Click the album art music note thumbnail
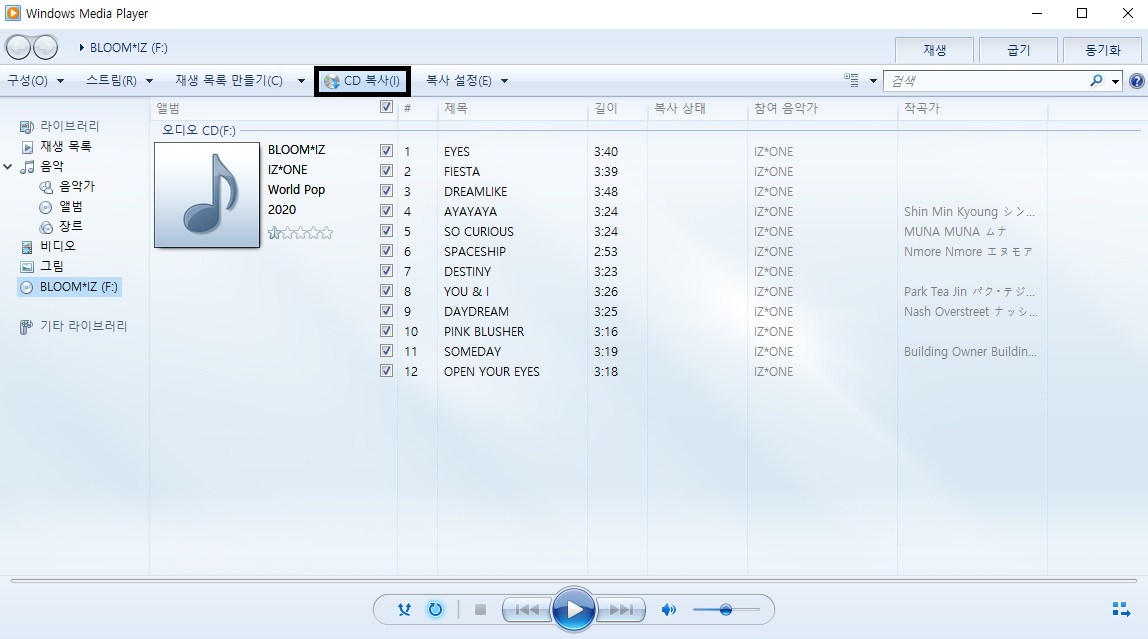 click(x=207, y=195)
